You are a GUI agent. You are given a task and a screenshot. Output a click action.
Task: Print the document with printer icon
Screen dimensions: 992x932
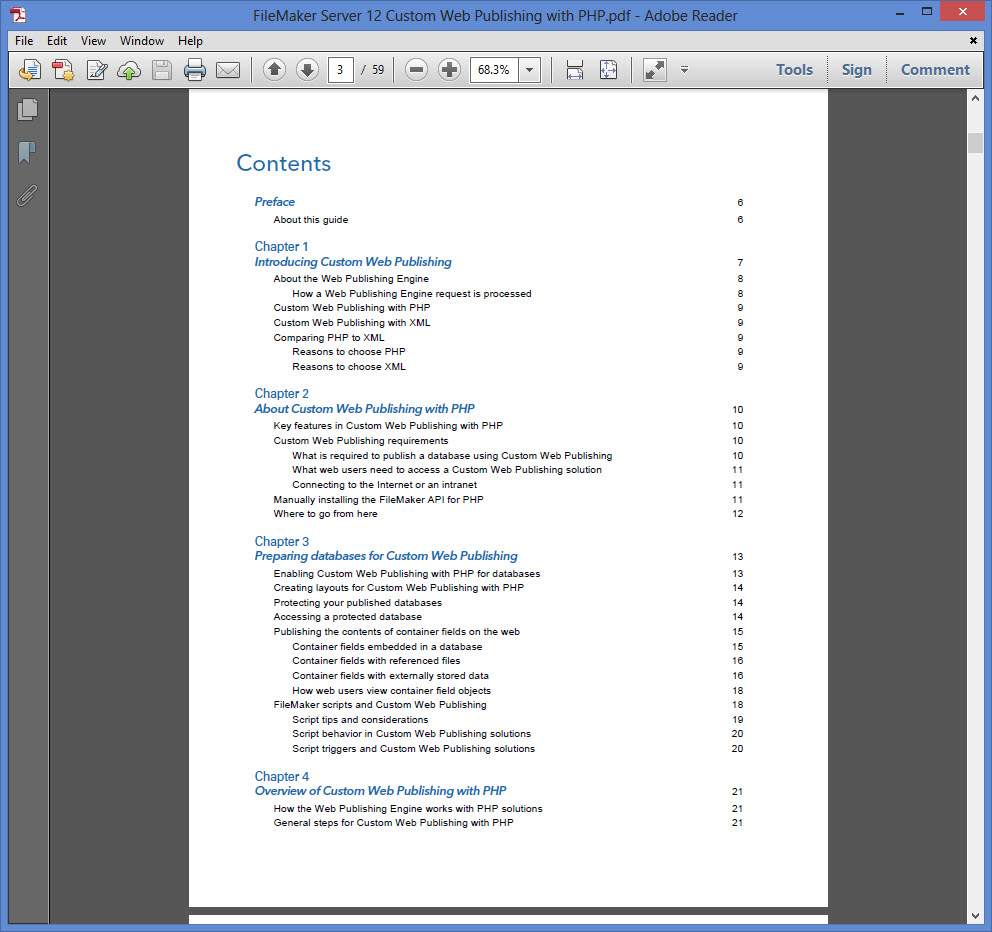[195, 70]
